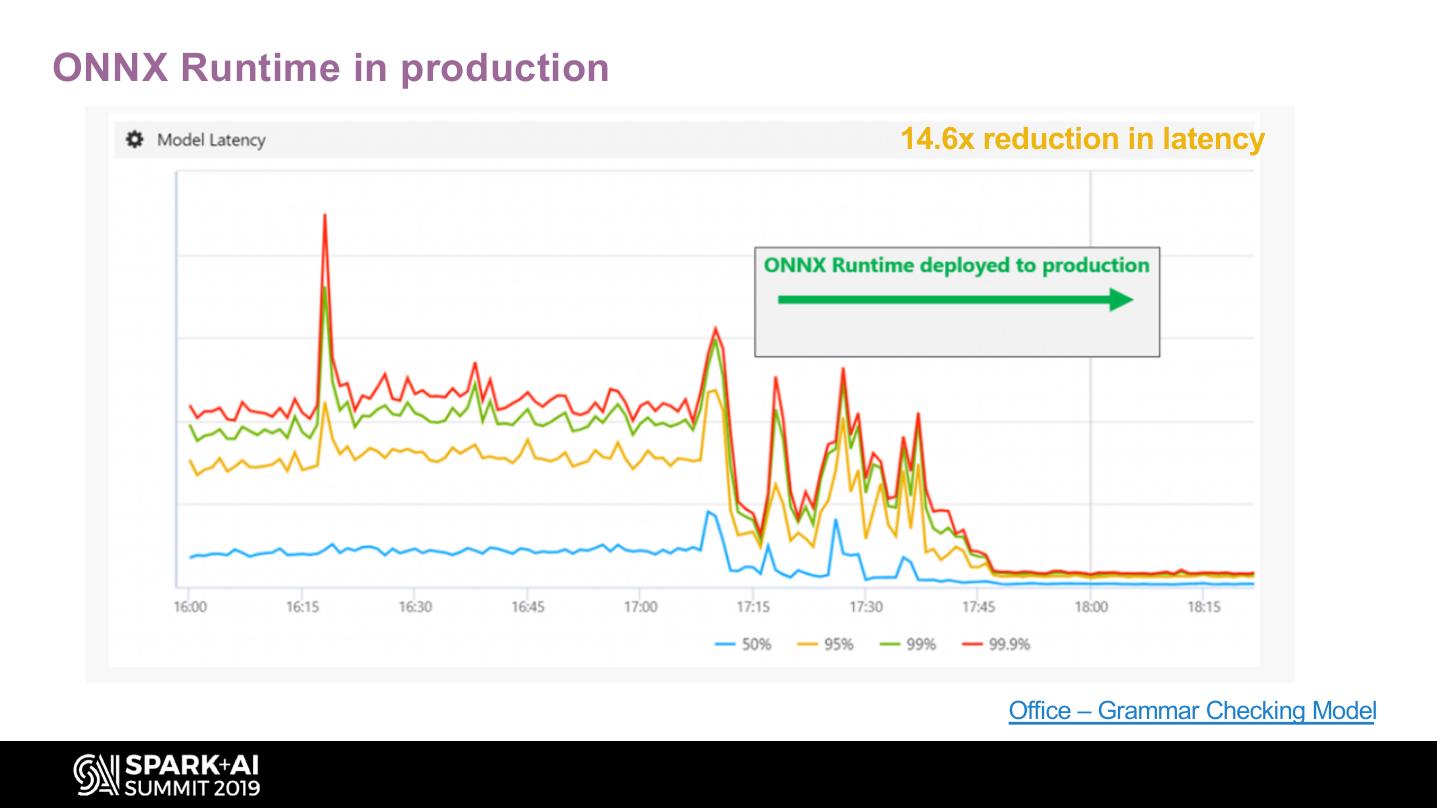The height and width of the screenshot is (811, 1440).
Task: Open the Office – Grammar Checking Model link
Action: click(x=1191, y=711)
